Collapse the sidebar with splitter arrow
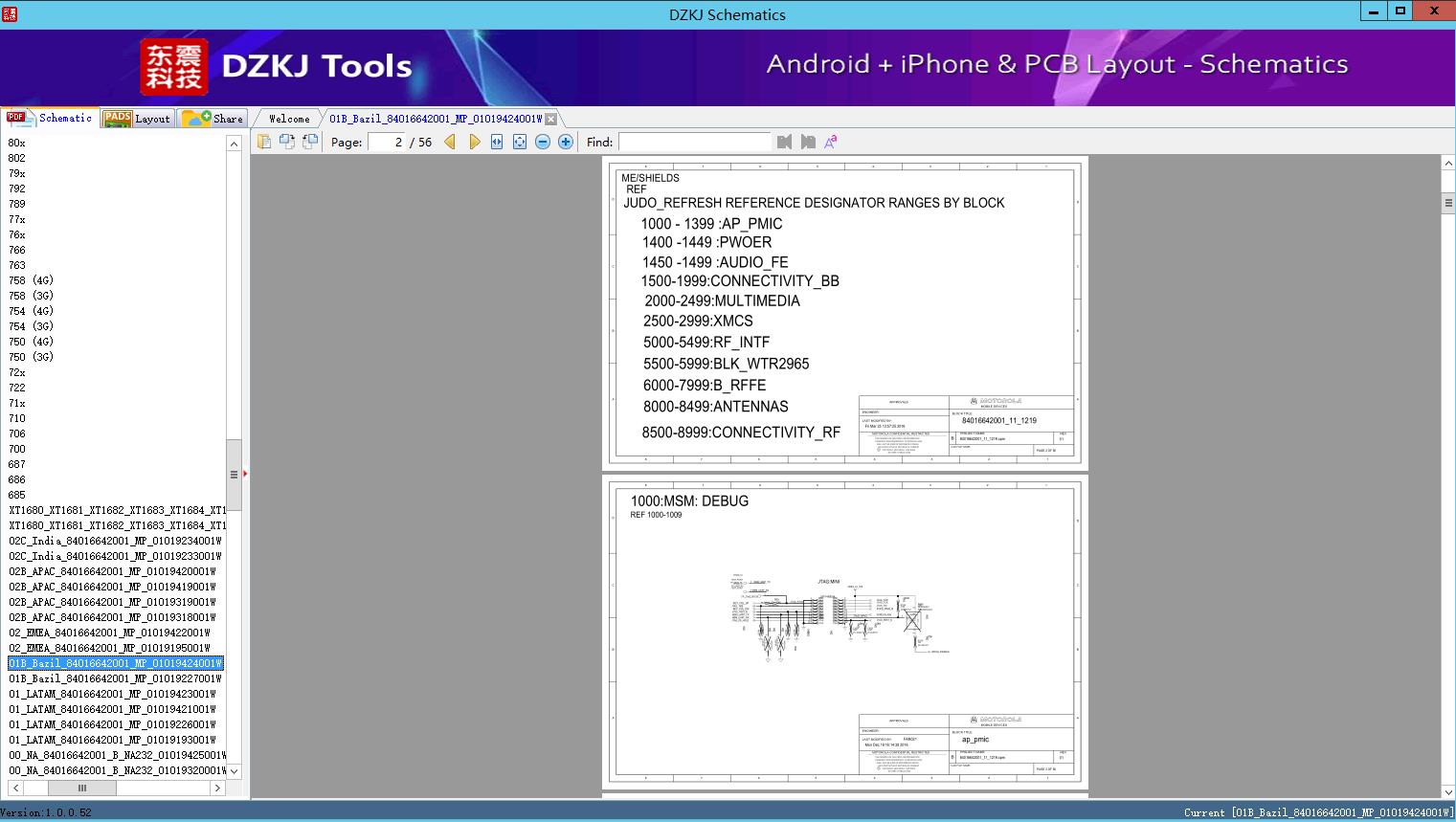 tap(245, 474)
